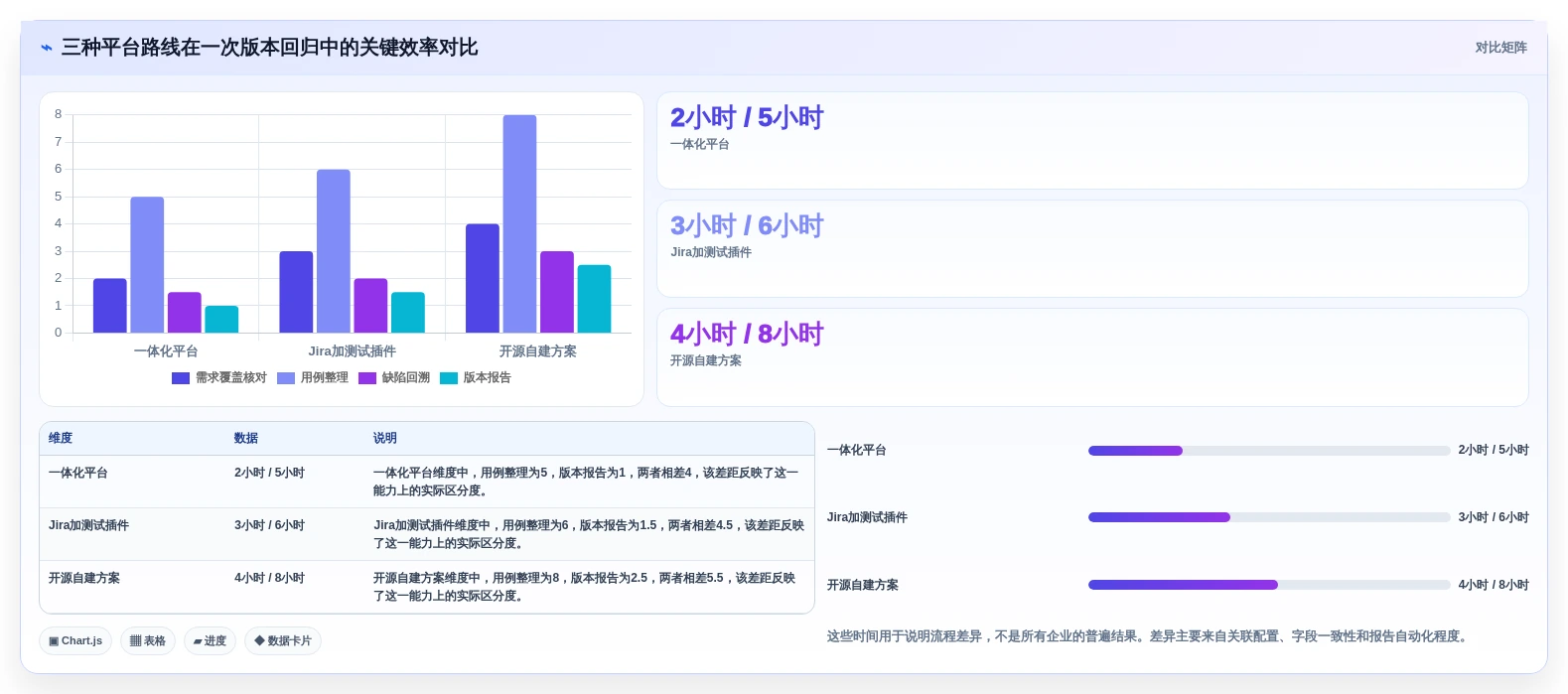
Task: Select the 开源自建方案 table row cell
Action: [x=84, y=579]
